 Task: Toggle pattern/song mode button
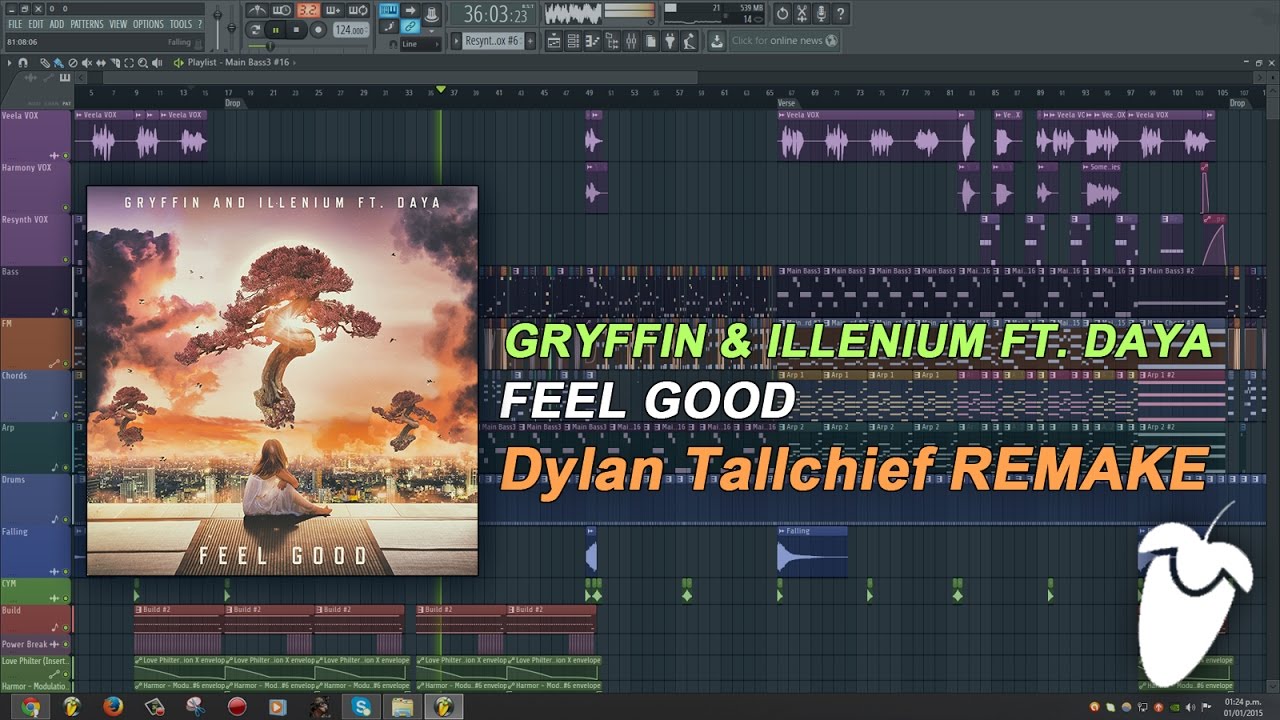255,30
